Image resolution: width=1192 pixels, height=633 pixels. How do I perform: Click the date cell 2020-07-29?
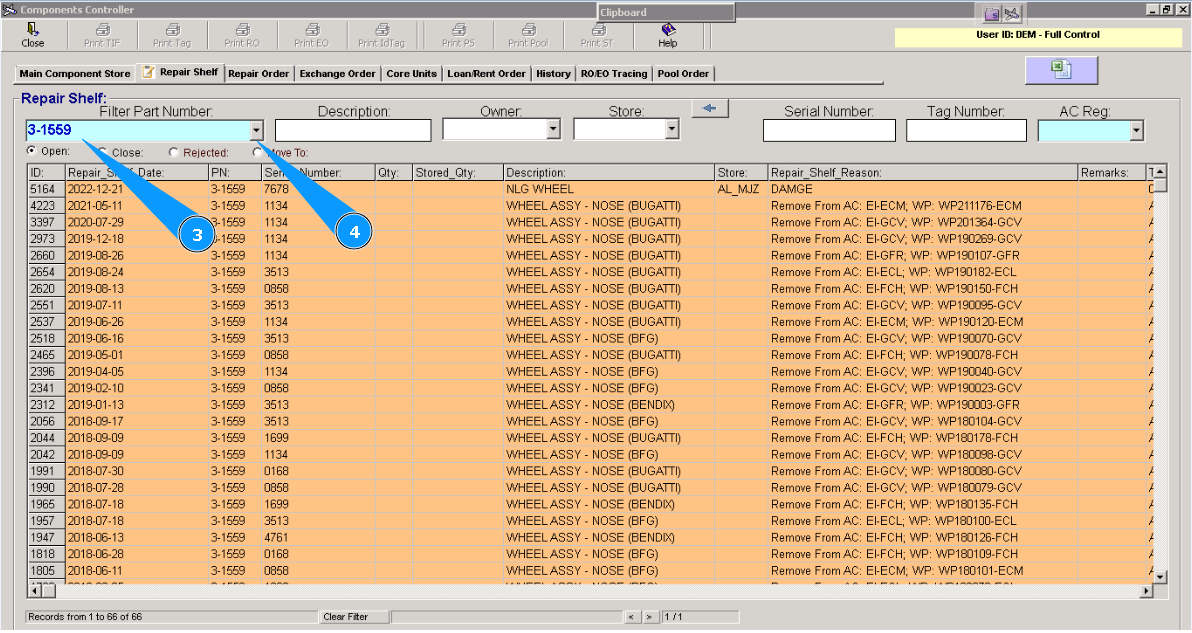click(137, 223)
